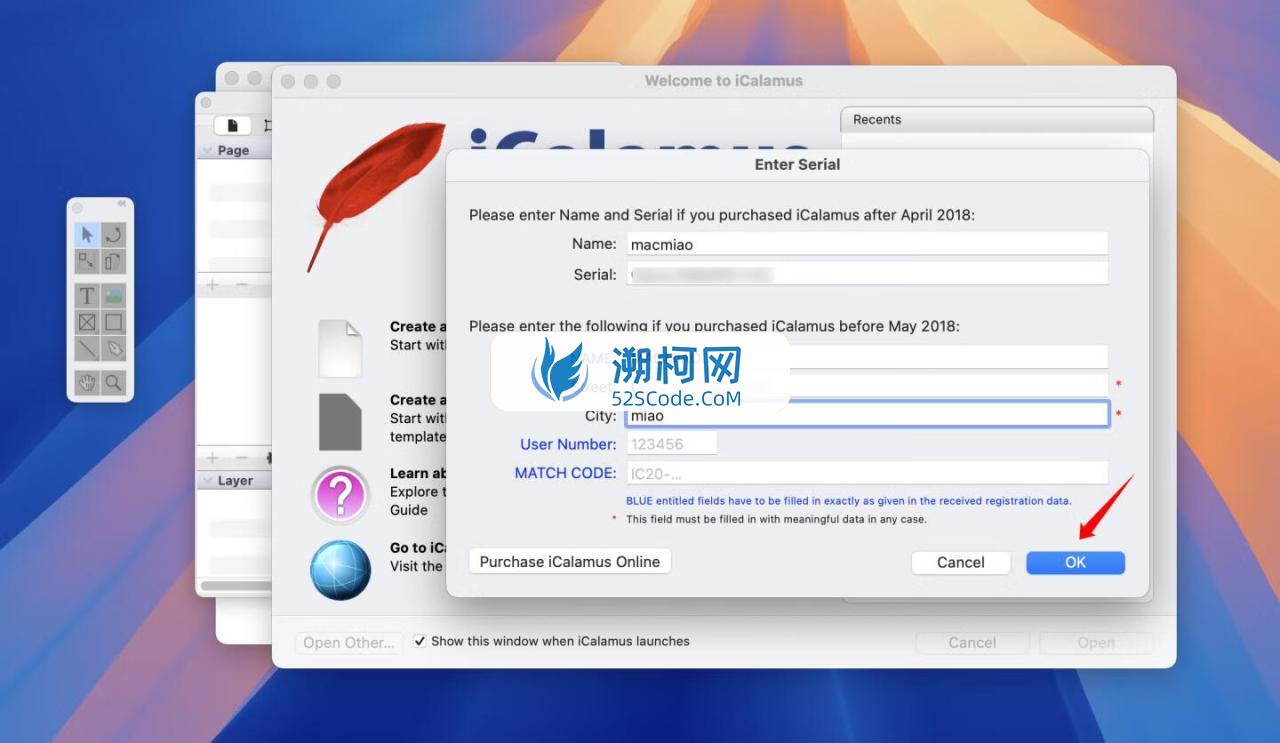Click the User Number field
Screen dimensions: 1280x743
point(671,444)
